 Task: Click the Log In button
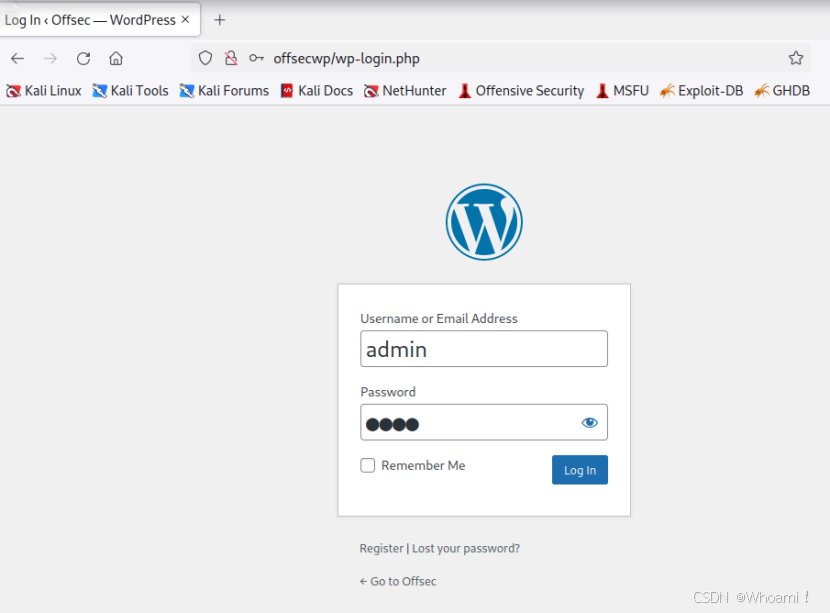[580, 470]
